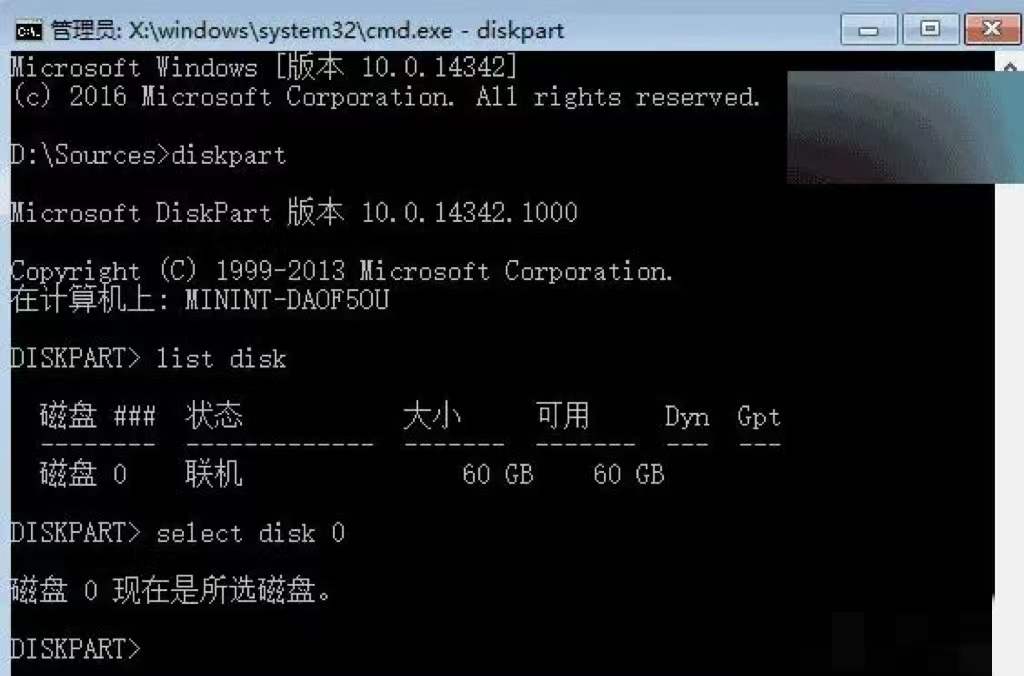Click the empty DISKPART> prompt at bottom
This screenshot has width=1024, height=676.
(75, 649)
